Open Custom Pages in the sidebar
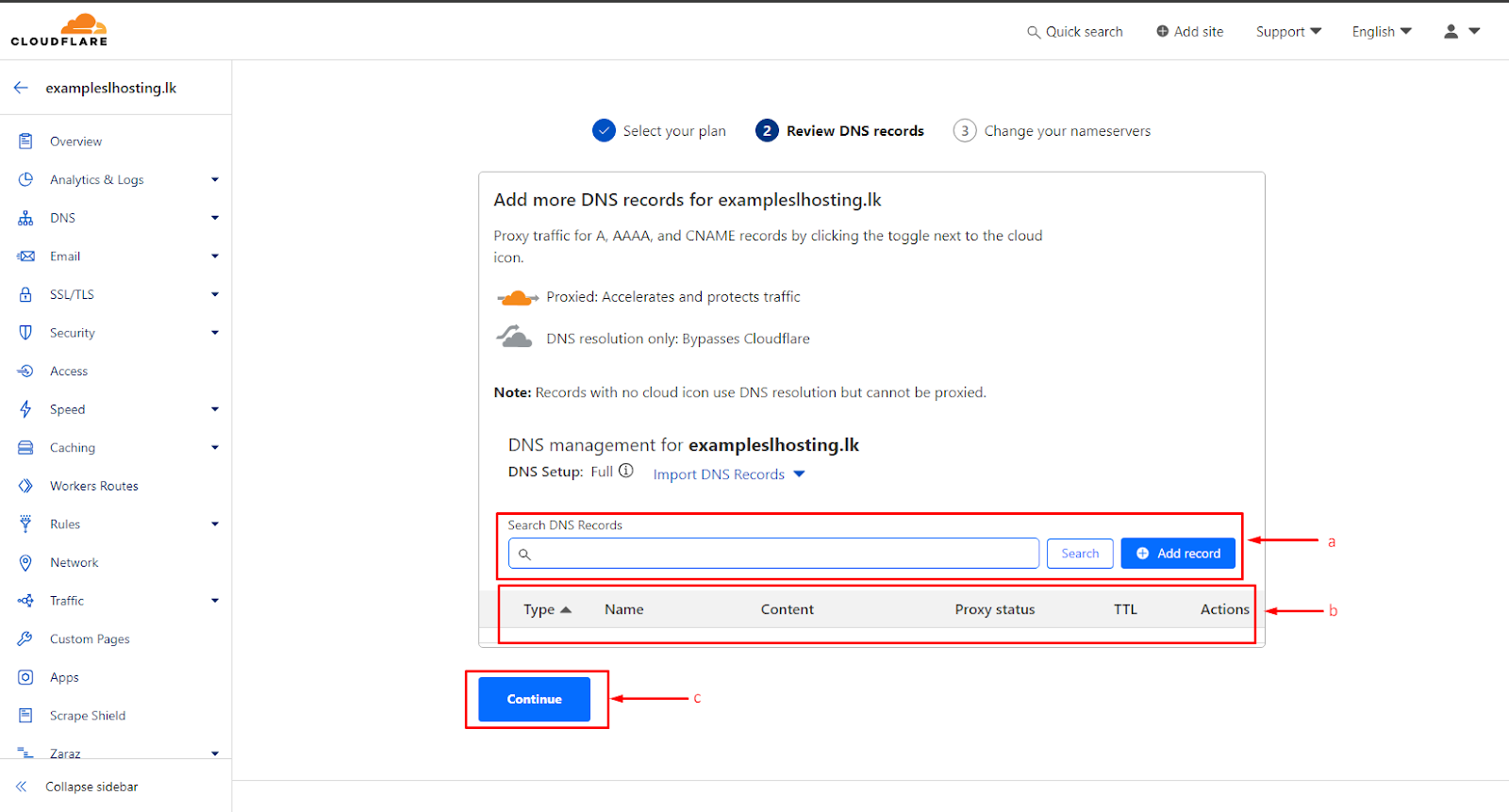The width and height of the screenshot is (1509, 812). pyautogui.click(x=90, y=639)
